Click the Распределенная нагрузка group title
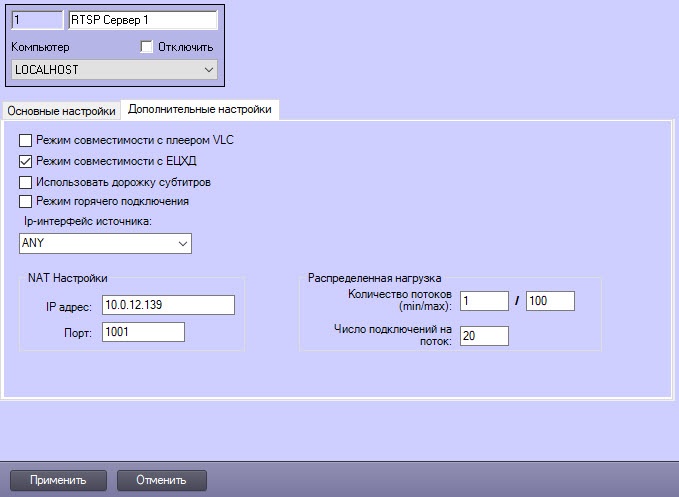Image resolution: width=679 pixels, height=497 pixels. [375, 278]
